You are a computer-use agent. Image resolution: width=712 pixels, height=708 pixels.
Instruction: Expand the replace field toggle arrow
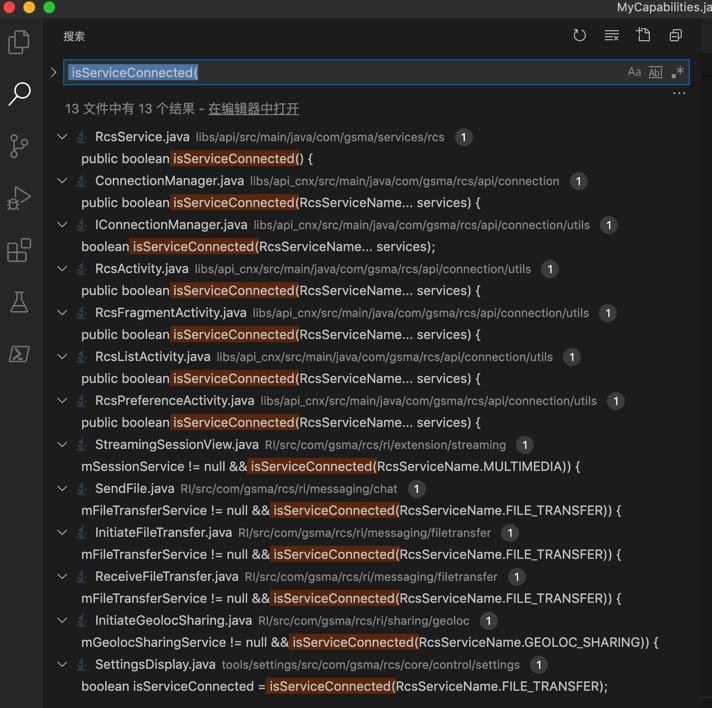pos(53,72)
